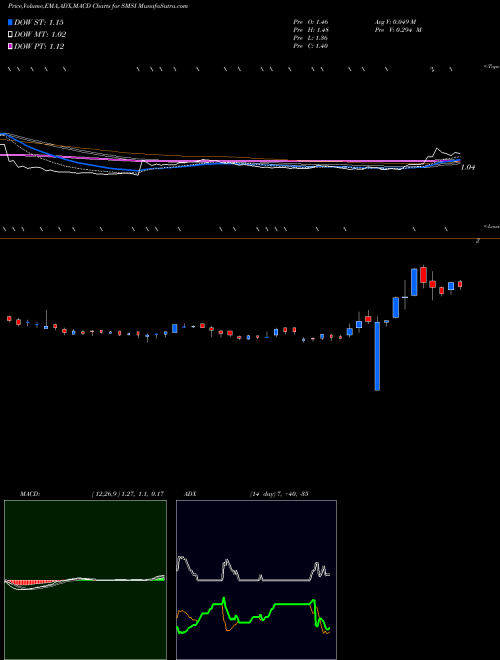500x660 pixels.
Task: Click the 'Pre V: 0.294 M' volume text
Action: (398, 30)
